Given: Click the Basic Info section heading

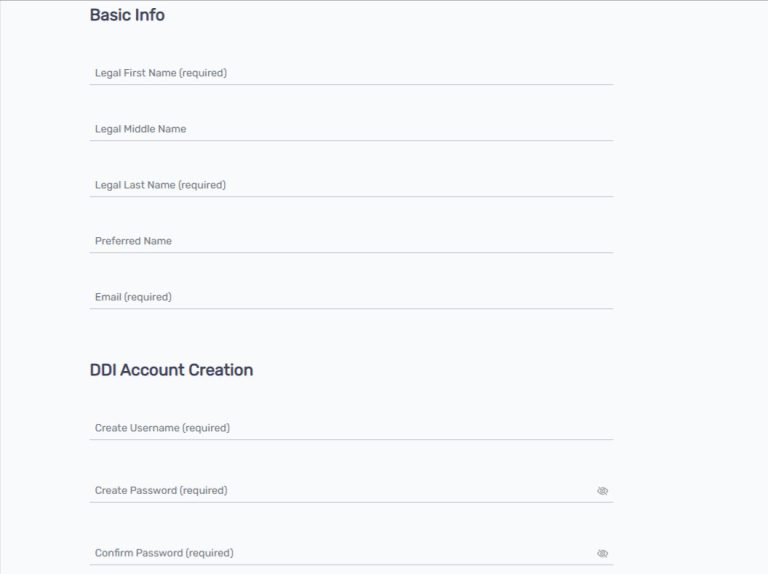Looking at the screenshot, I should (x=127, y=15).
